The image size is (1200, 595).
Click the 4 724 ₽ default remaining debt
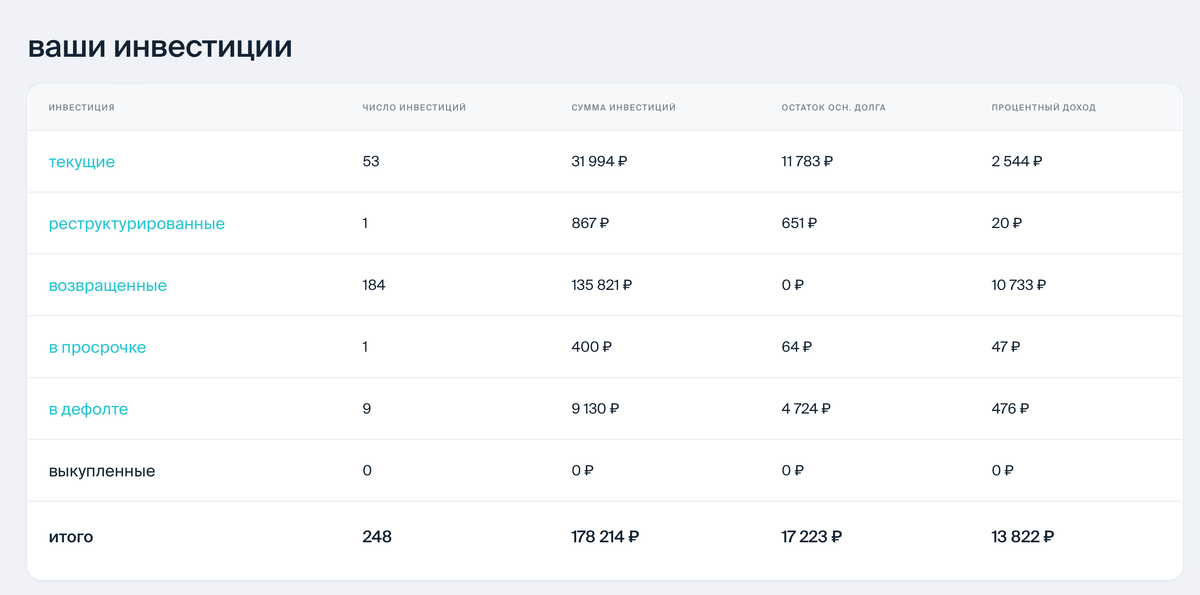(806, 409)
